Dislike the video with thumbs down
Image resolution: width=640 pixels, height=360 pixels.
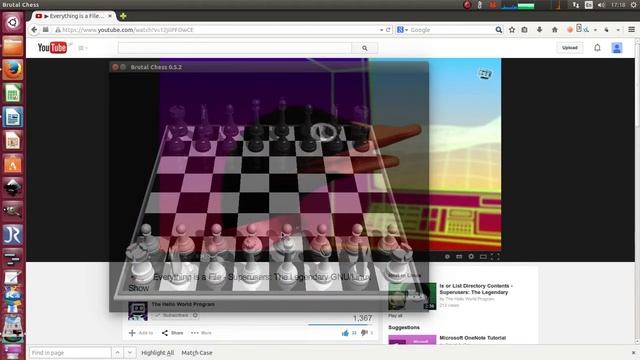(x=364, y=333)
